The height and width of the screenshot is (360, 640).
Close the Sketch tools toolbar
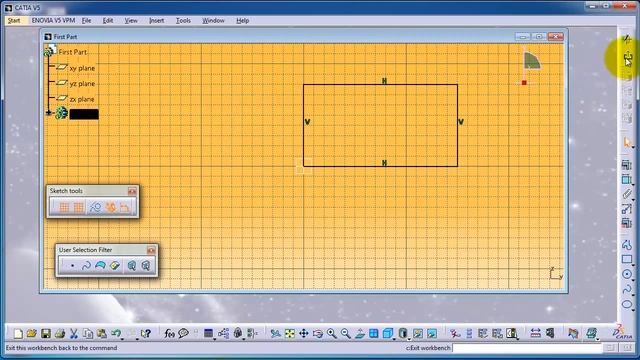click(132, 191)
